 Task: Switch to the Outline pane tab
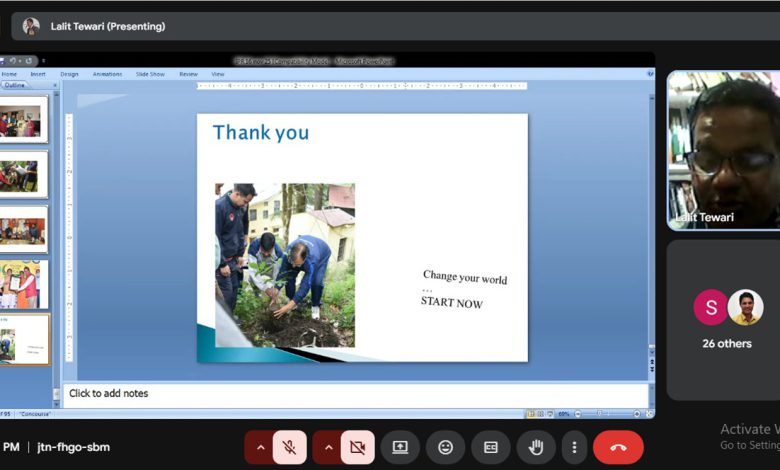[15, 85]
